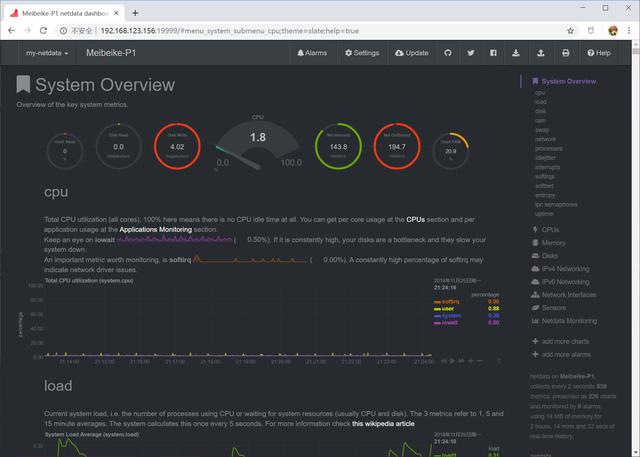Open the Settings gear

click(x=362, y=53)
